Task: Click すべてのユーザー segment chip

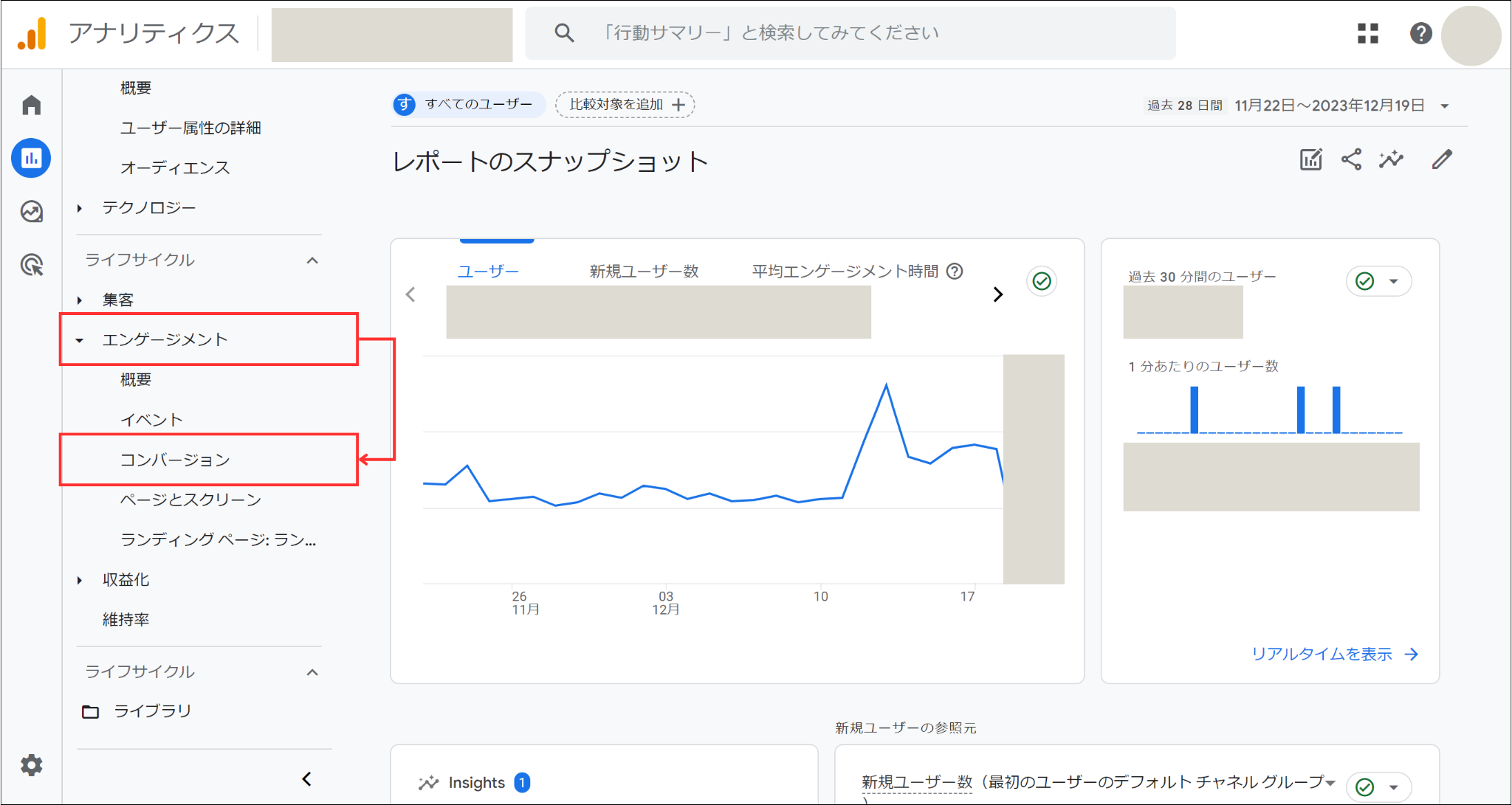Action: coord(469,104)
